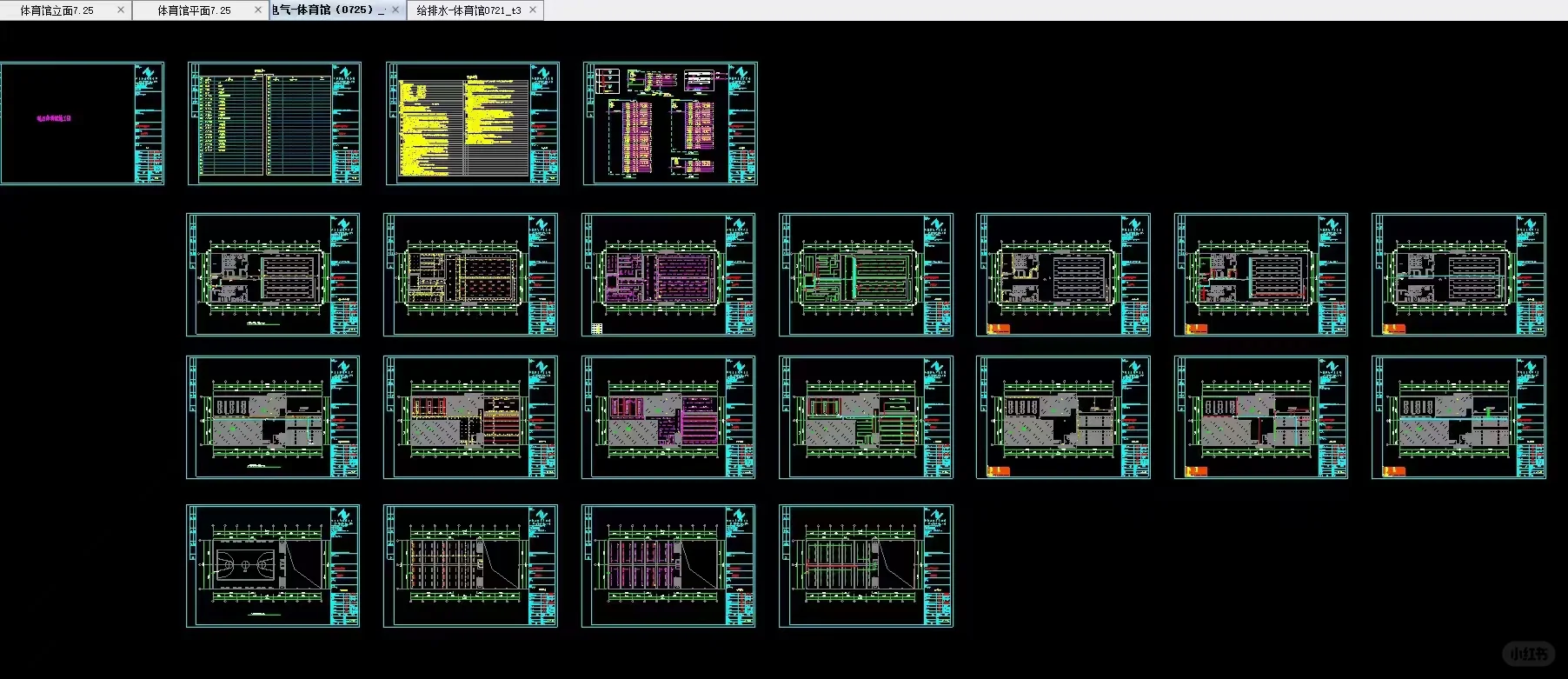Select the seventh plan sheet in third row
This screenshot has height=679, width=1568.
(1458, 417)
